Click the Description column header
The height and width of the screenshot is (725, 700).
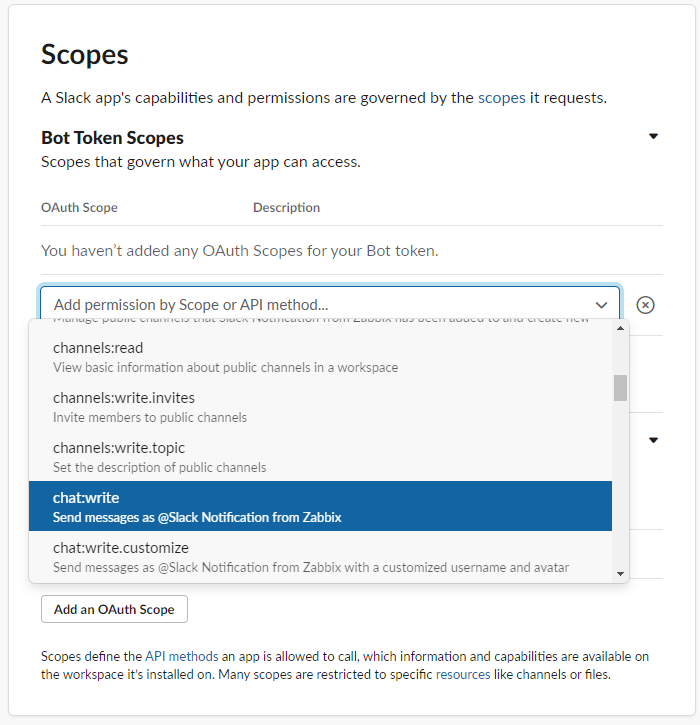tap(286, 208)
